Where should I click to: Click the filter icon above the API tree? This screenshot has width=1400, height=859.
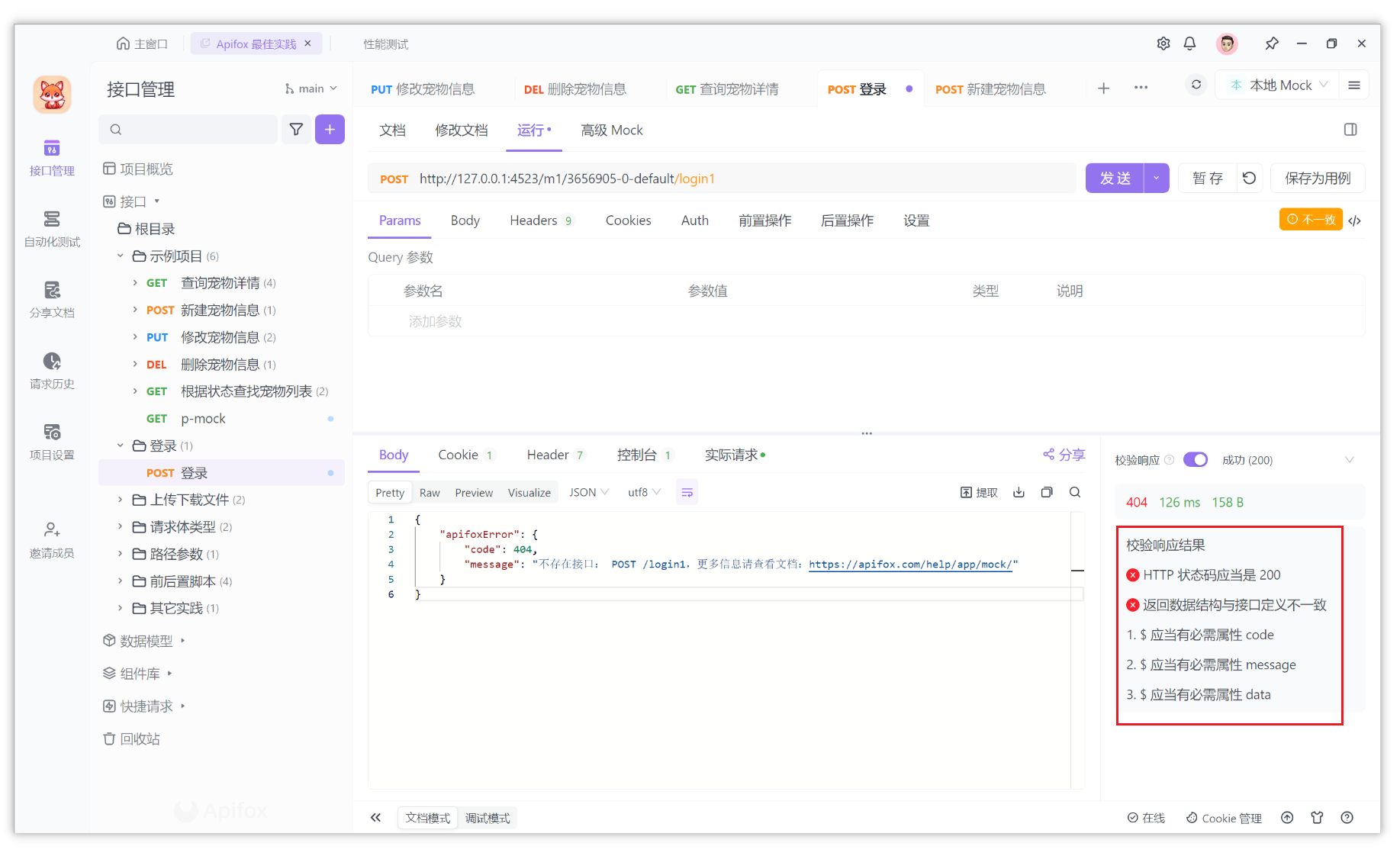coord(296,129)
